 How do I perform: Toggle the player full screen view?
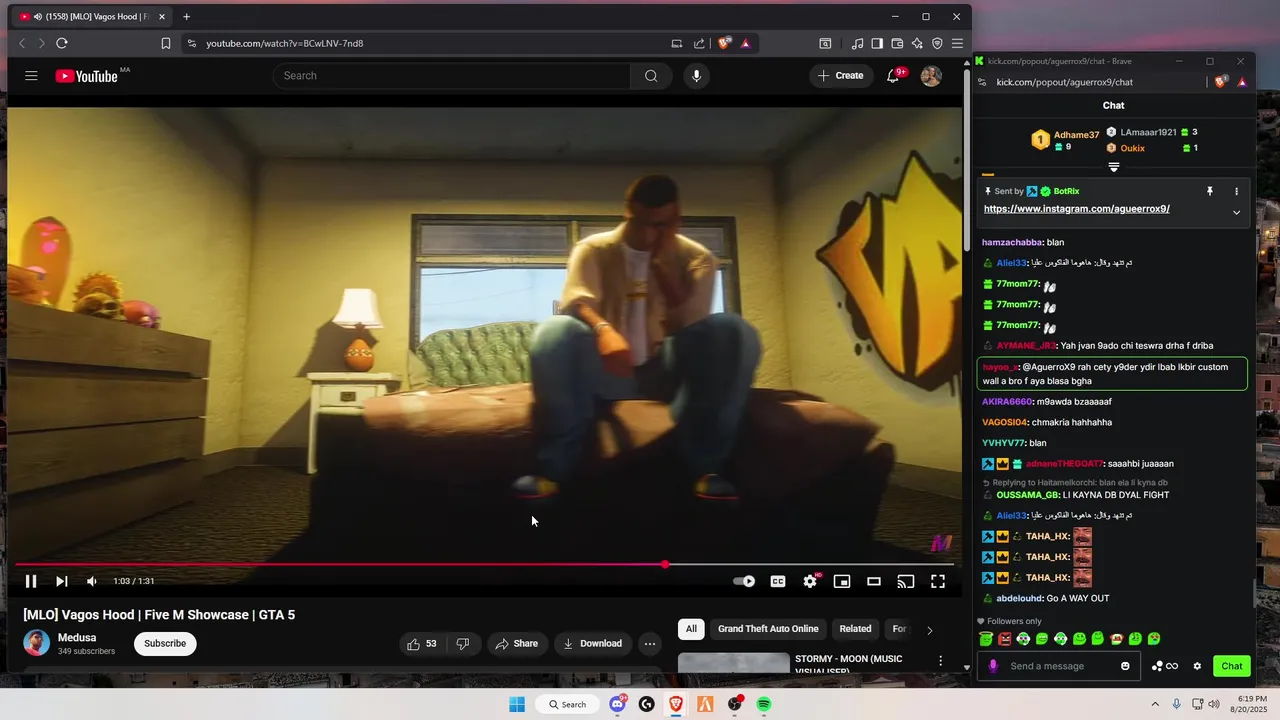938,581
